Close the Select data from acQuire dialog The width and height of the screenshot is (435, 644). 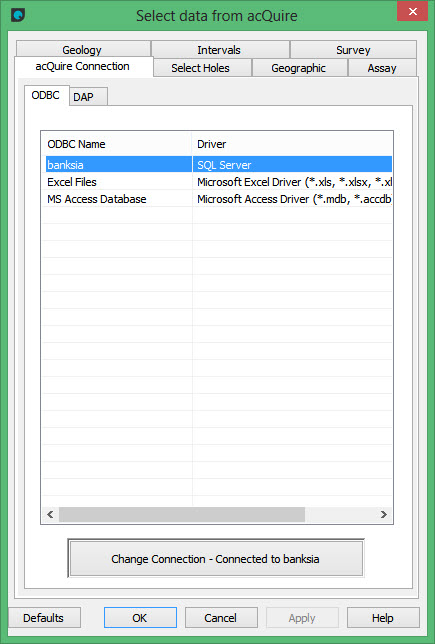[412, 11]
